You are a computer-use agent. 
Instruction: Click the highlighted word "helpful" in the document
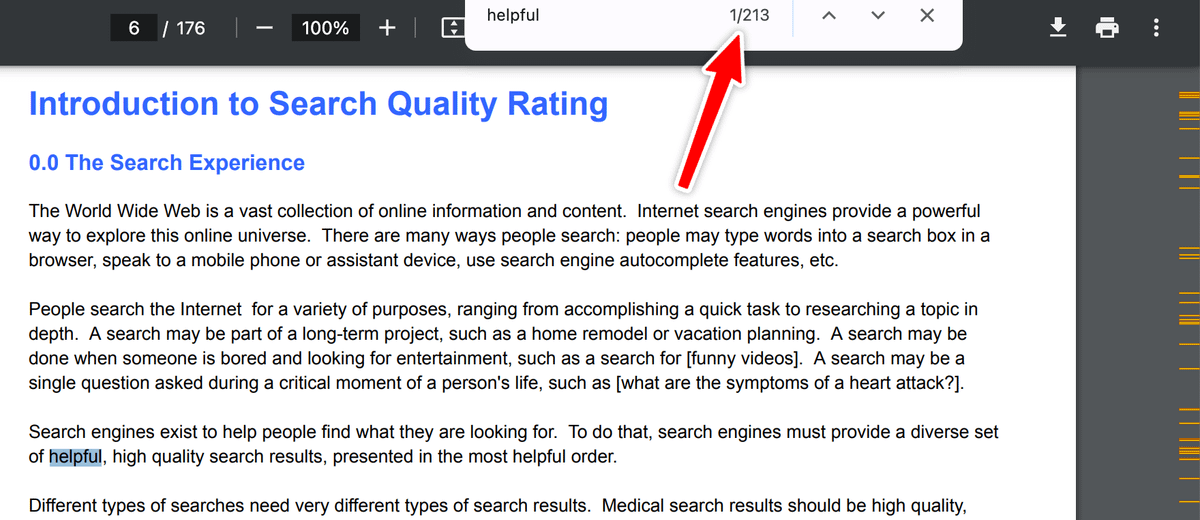pos(76,458)
